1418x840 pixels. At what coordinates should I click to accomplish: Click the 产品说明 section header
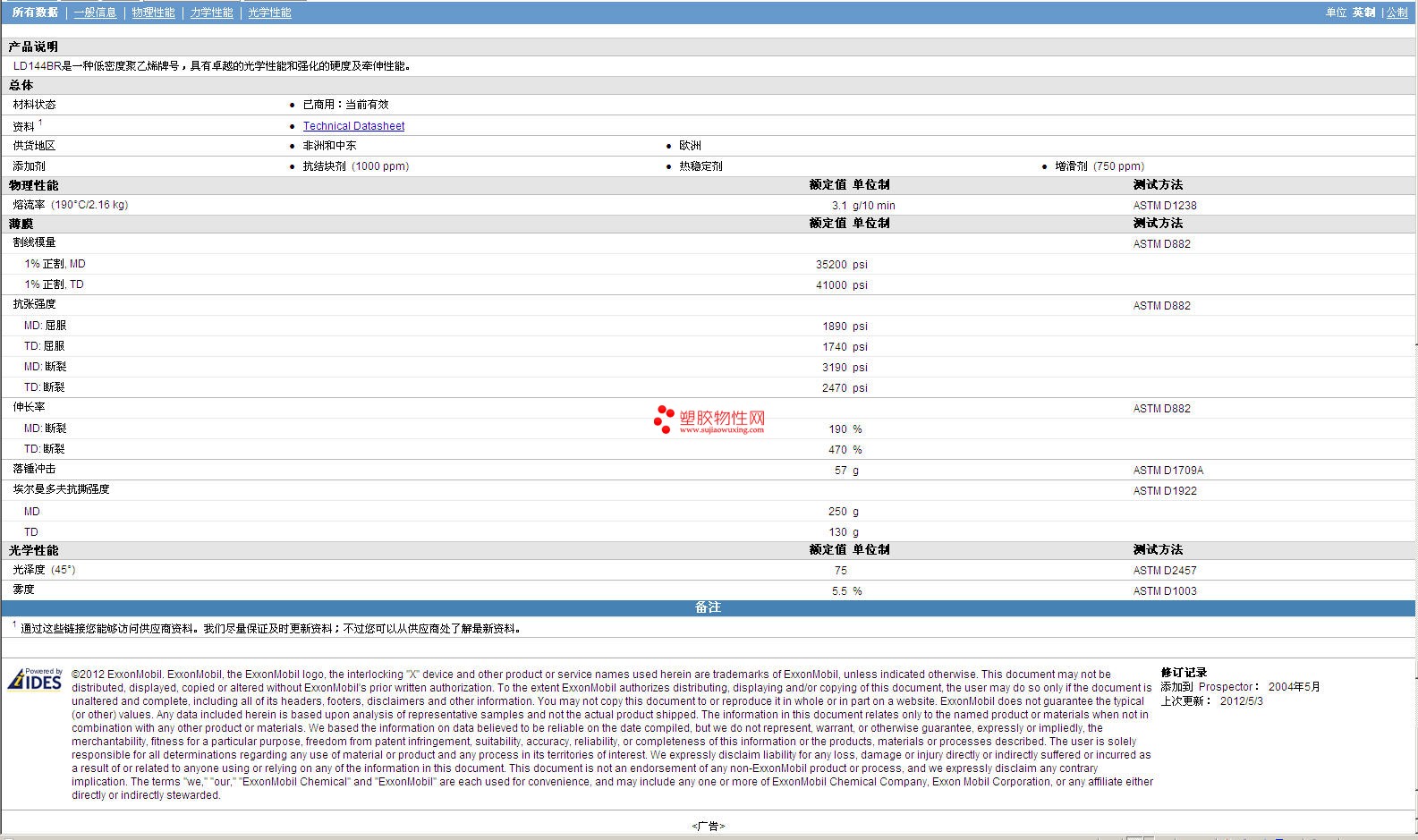point(33,47)
